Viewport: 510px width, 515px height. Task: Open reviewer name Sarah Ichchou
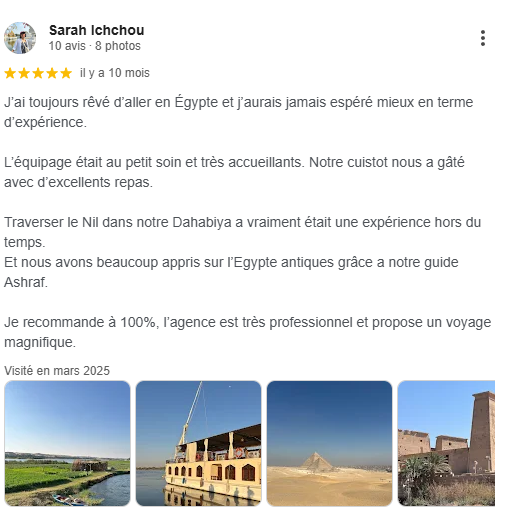tap(97, 30)
